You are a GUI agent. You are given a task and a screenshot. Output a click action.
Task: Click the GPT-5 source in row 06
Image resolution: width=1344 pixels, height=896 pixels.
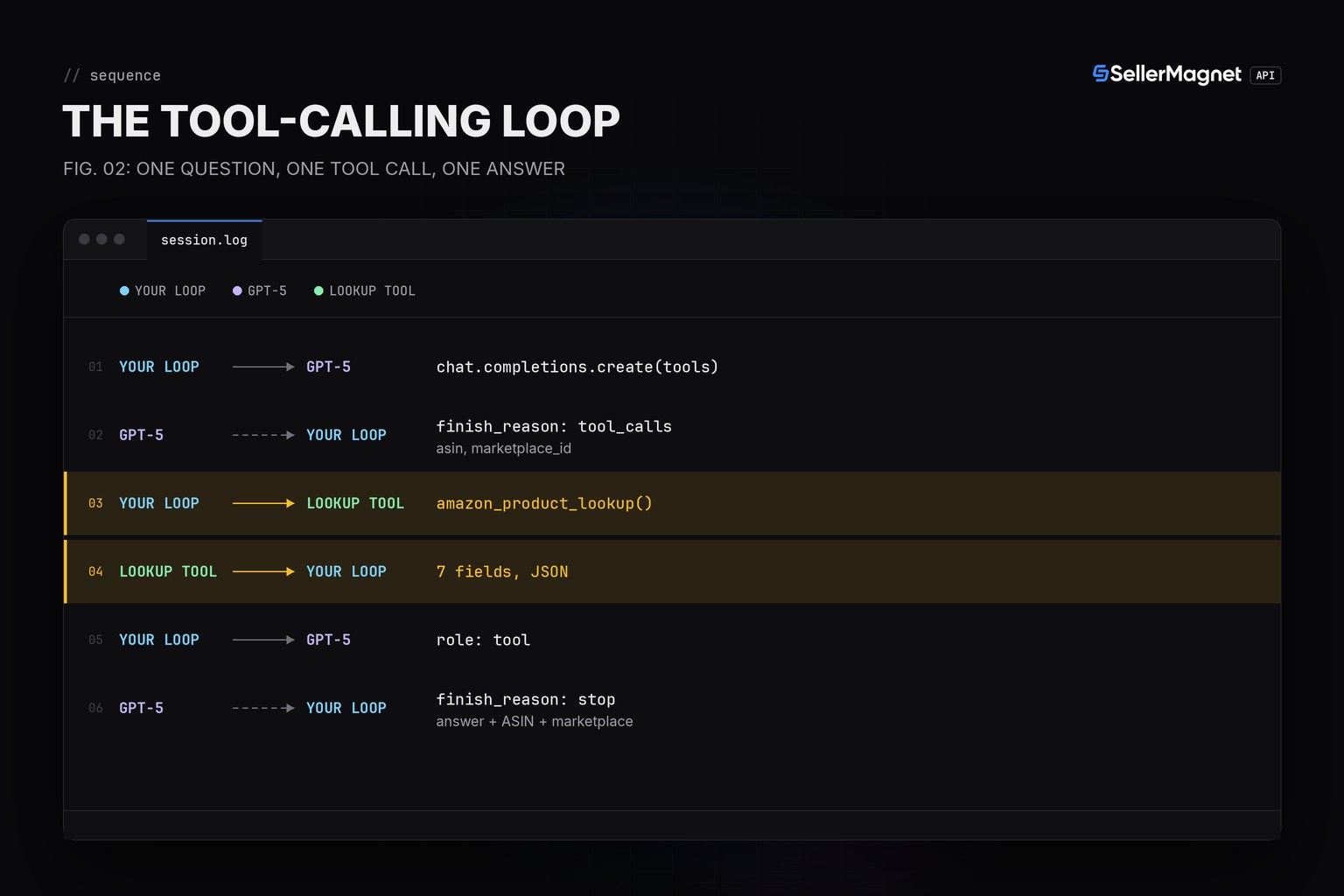[x=141, y=708]
